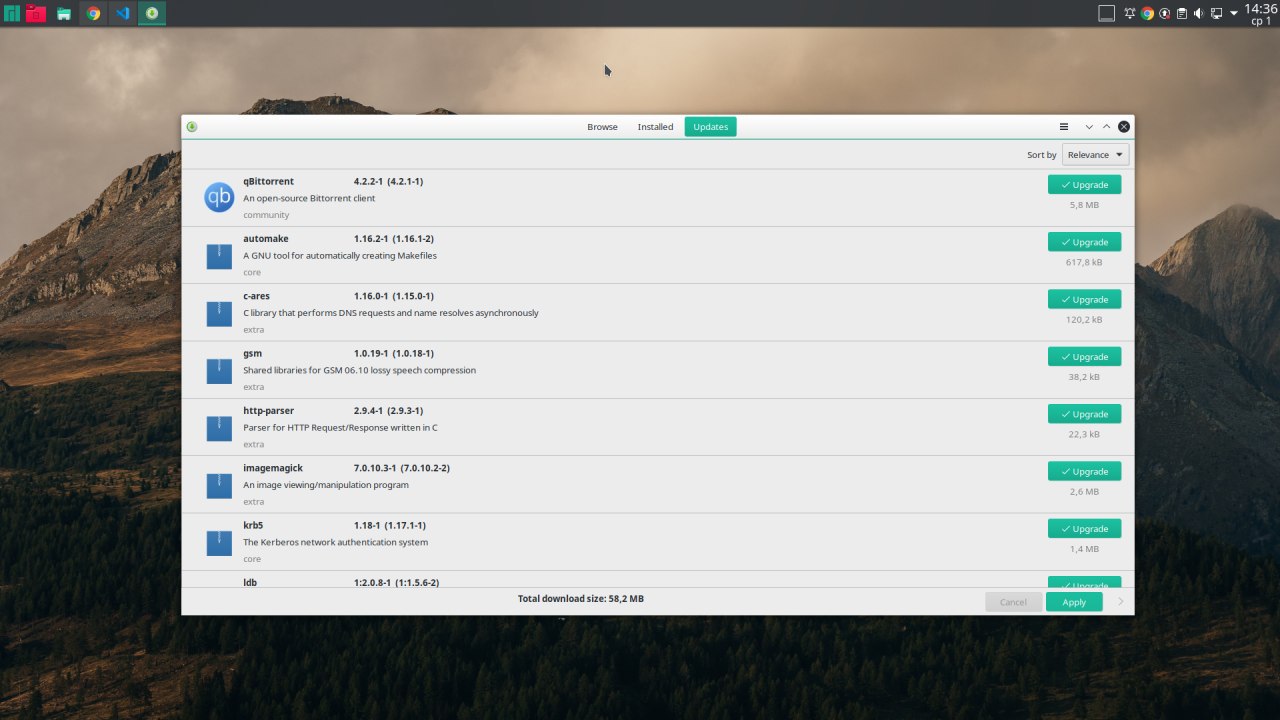This screenshot has height=720, width=1280.
Task: Select the imagemagick package name
Action: pyautogui.click(x=273, y=468)
